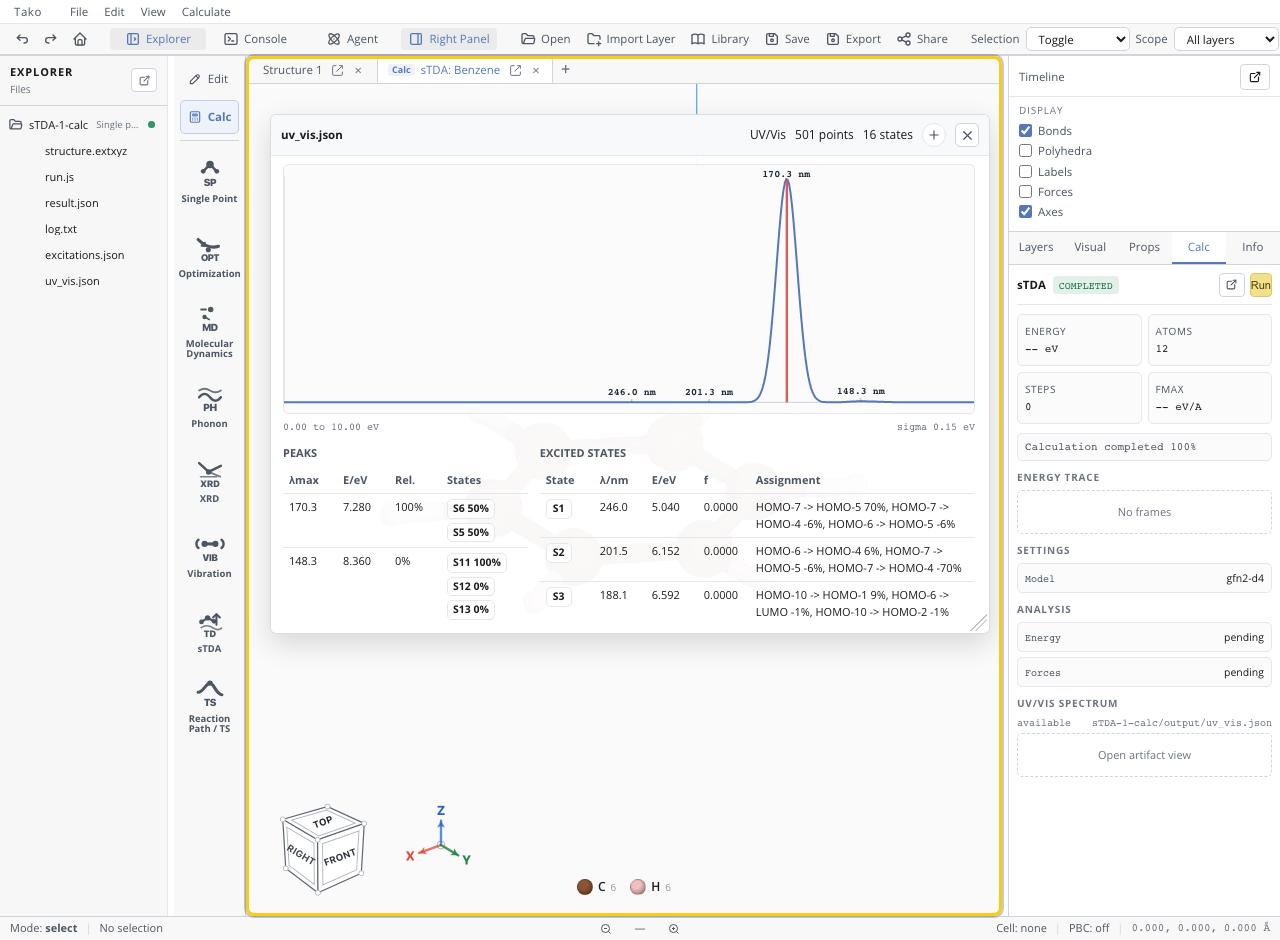Switch to the Info tab
The image size is (1280, 940).
pyautogui.click(x=1252, y=247)
